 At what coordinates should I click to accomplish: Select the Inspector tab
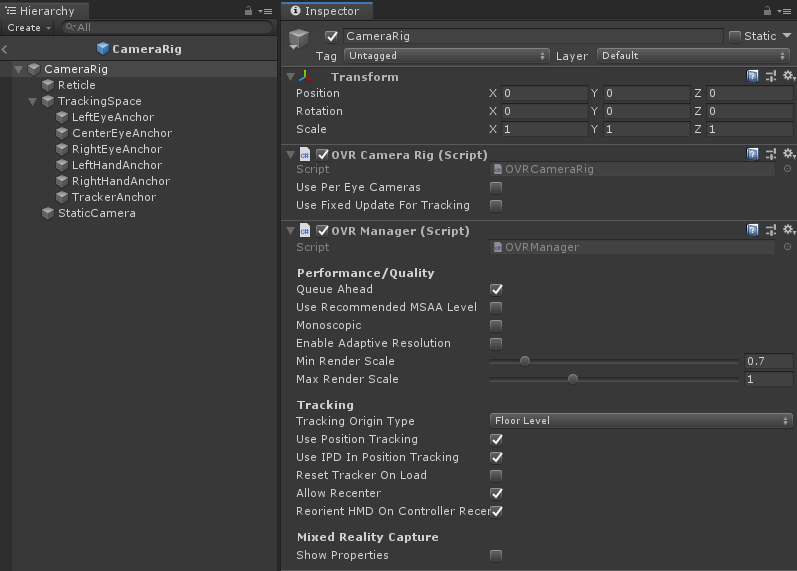pos(327,11)
